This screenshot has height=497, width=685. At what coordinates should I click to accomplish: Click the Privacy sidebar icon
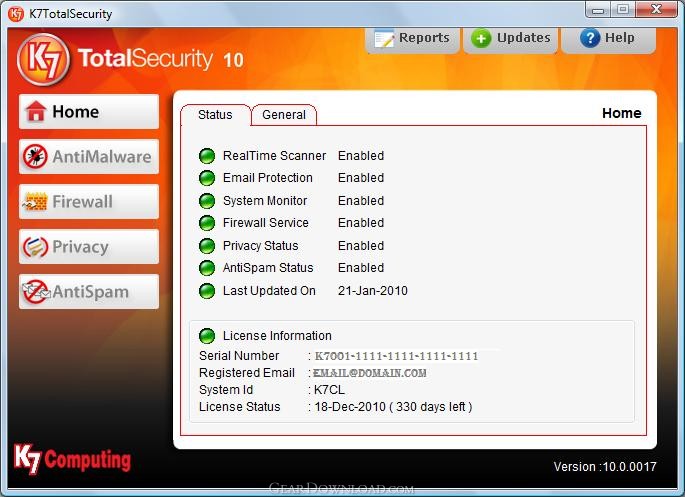(x=35, y=247)
